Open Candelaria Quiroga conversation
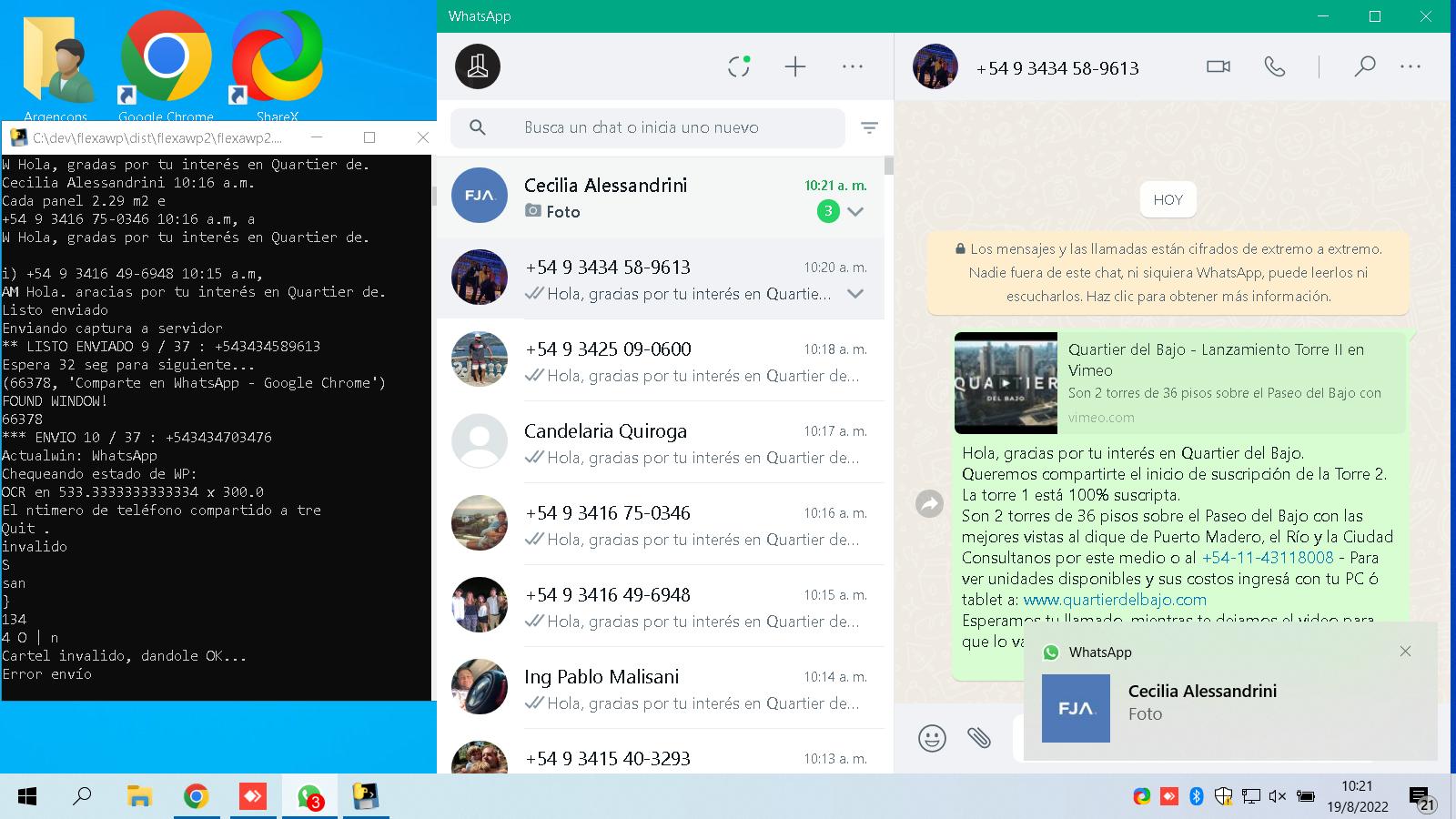Screen dimensions: 1456x819 tap(661, 443)
